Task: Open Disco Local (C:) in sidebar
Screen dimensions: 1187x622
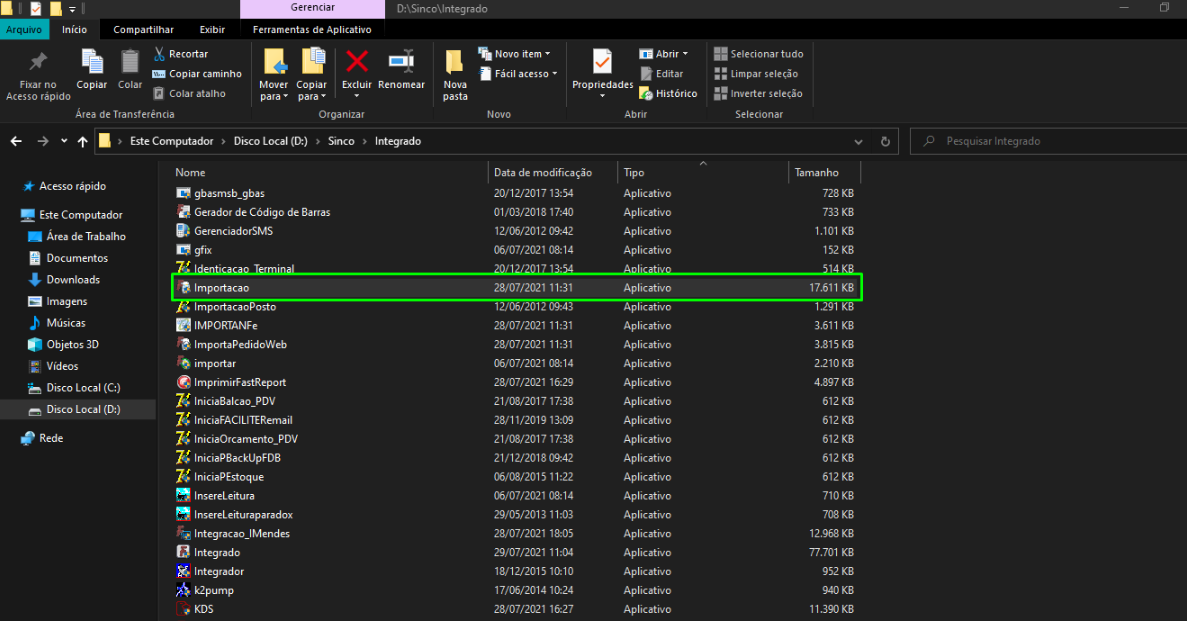Action: point(74,387)
